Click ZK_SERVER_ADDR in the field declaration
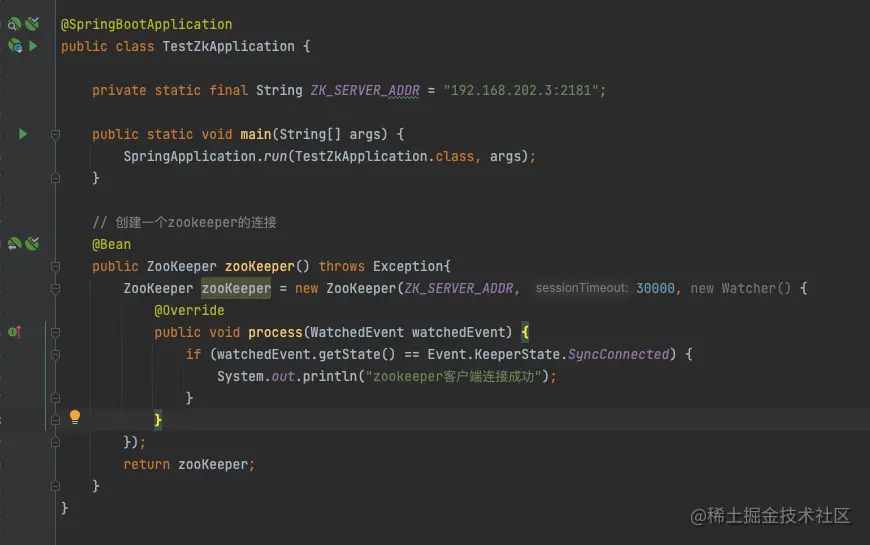 click(365, 90)
